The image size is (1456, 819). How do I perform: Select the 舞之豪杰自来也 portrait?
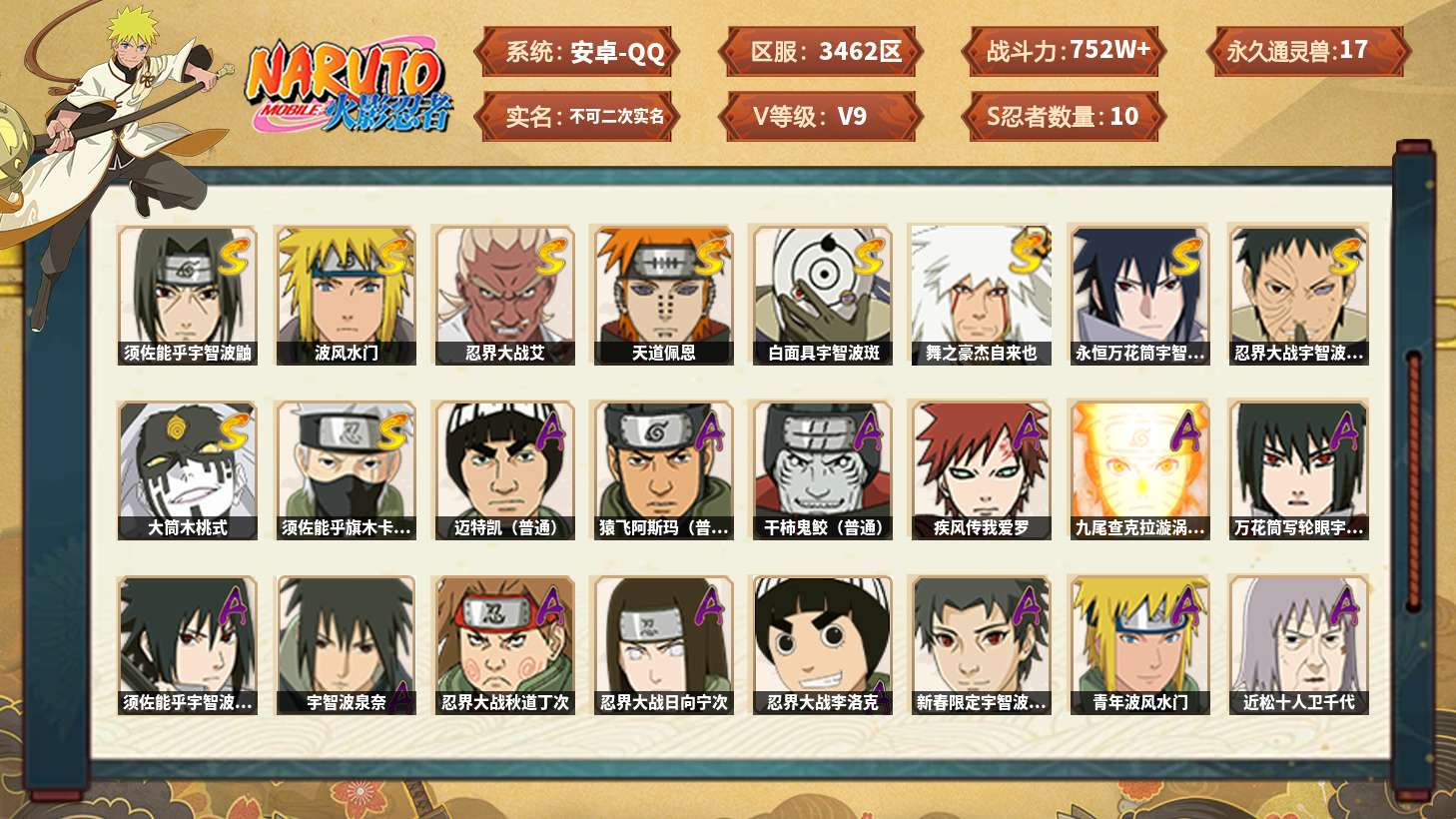pyautogui.click(x=981, y=295)
